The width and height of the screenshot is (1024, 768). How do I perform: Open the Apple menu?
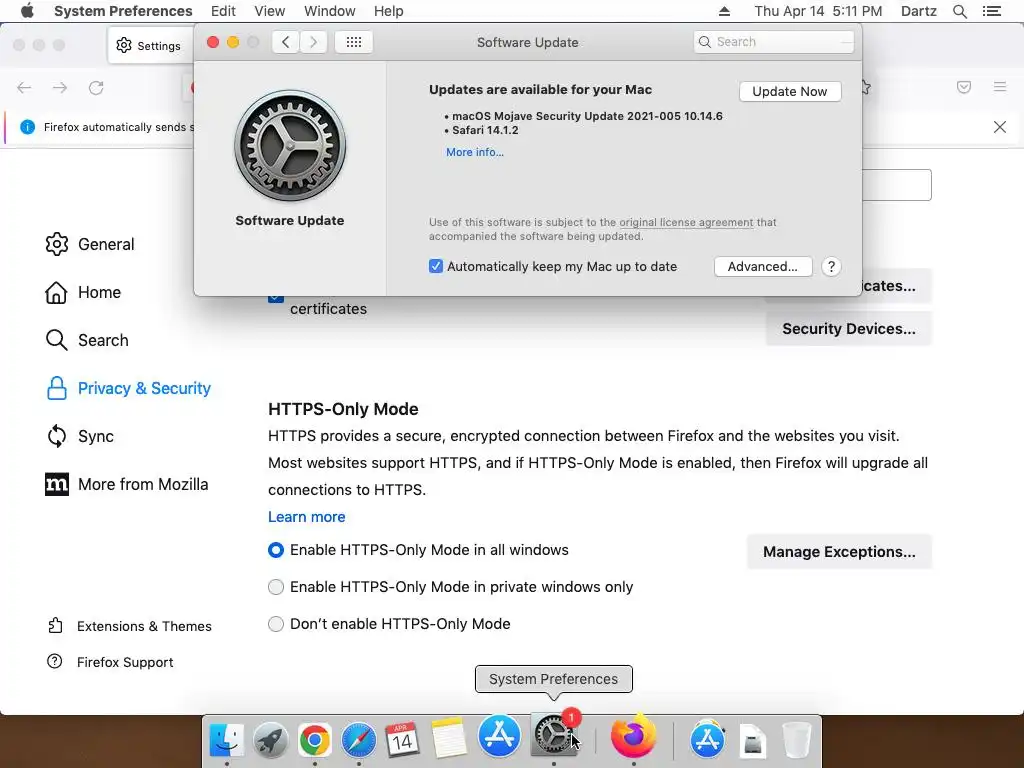[27, 11]
